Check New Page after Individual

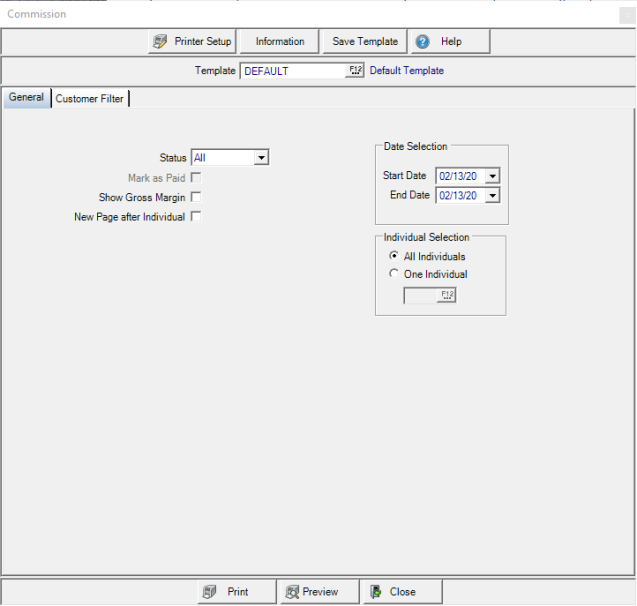(x=196, y=217)
